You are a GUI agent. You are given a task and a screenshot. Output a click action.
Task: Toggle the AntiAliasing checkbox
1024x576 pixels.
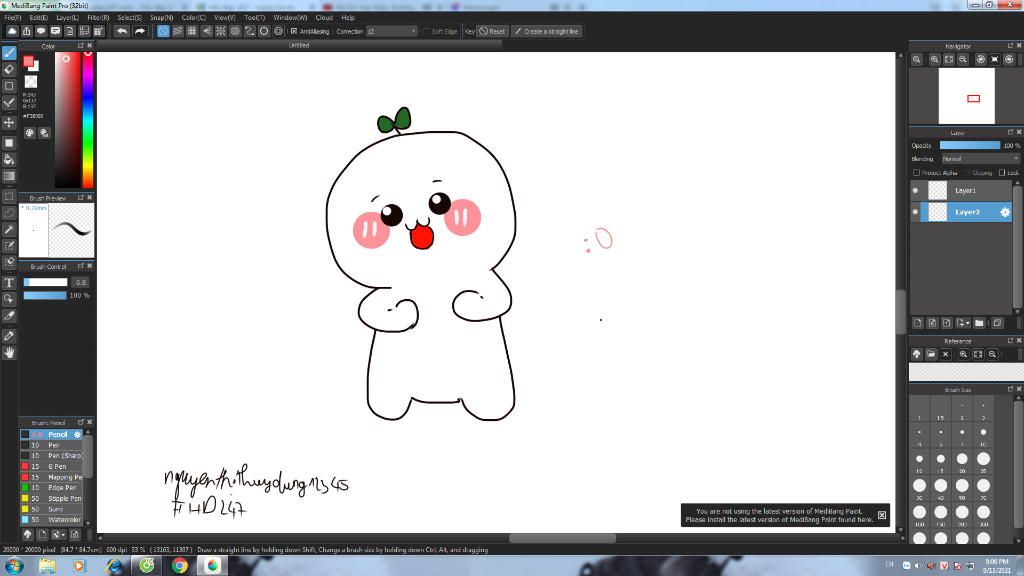tap(294, 31)
